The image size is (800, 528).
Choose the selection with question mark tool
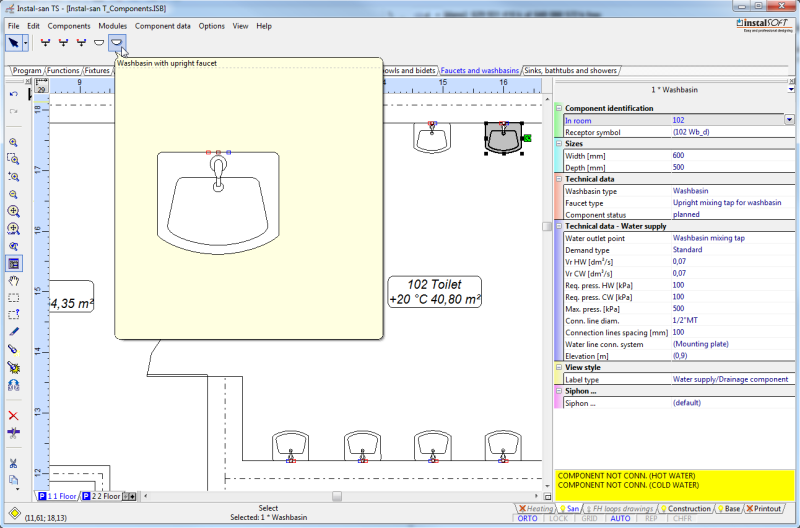(x=14, y=314)
